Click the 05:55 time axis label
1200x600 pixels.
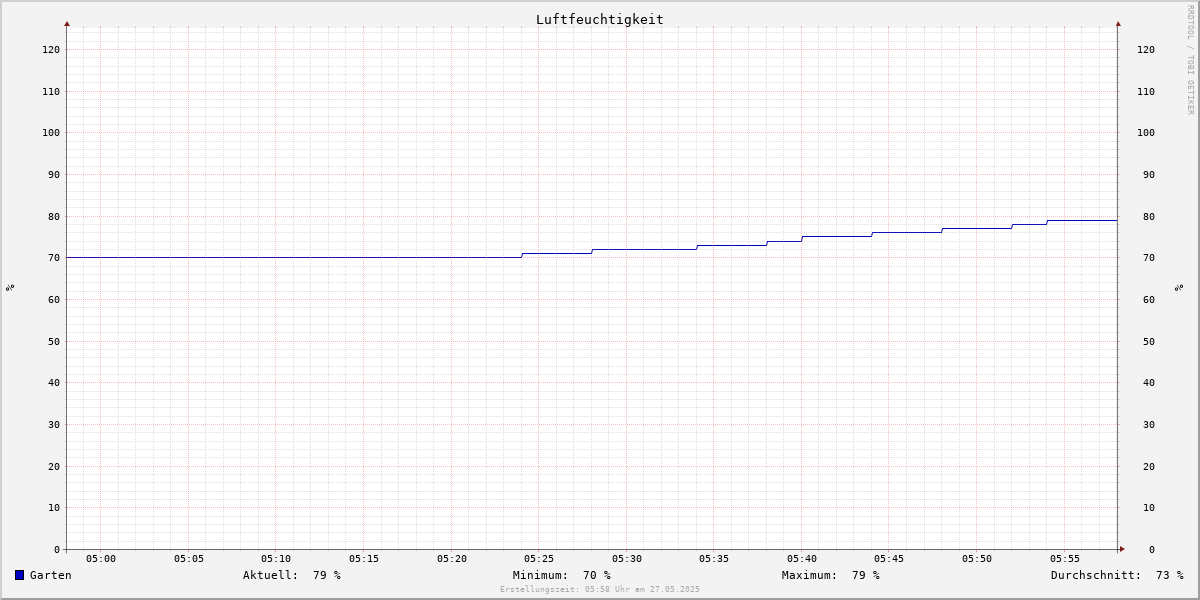[1065, 559]
